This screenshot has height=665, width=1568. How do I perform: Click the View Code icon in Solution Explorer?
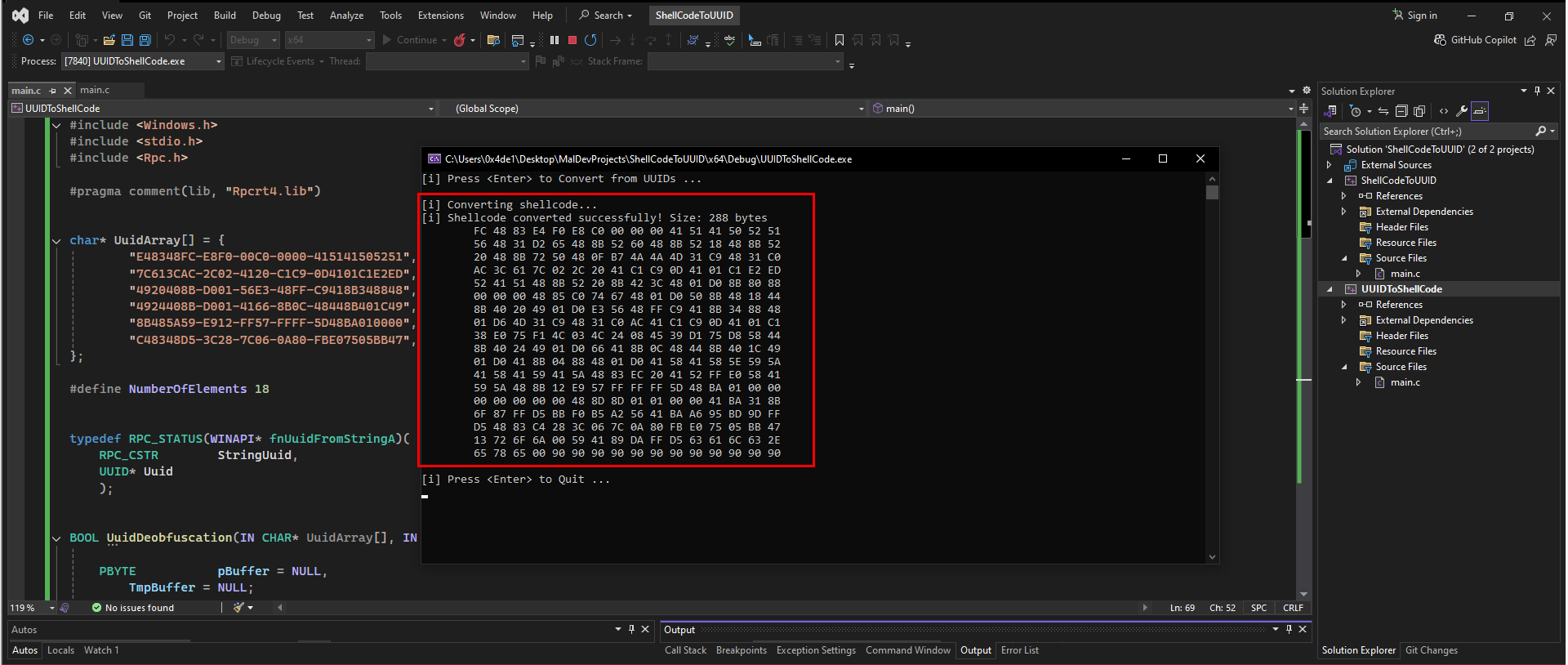(1444, 111)
